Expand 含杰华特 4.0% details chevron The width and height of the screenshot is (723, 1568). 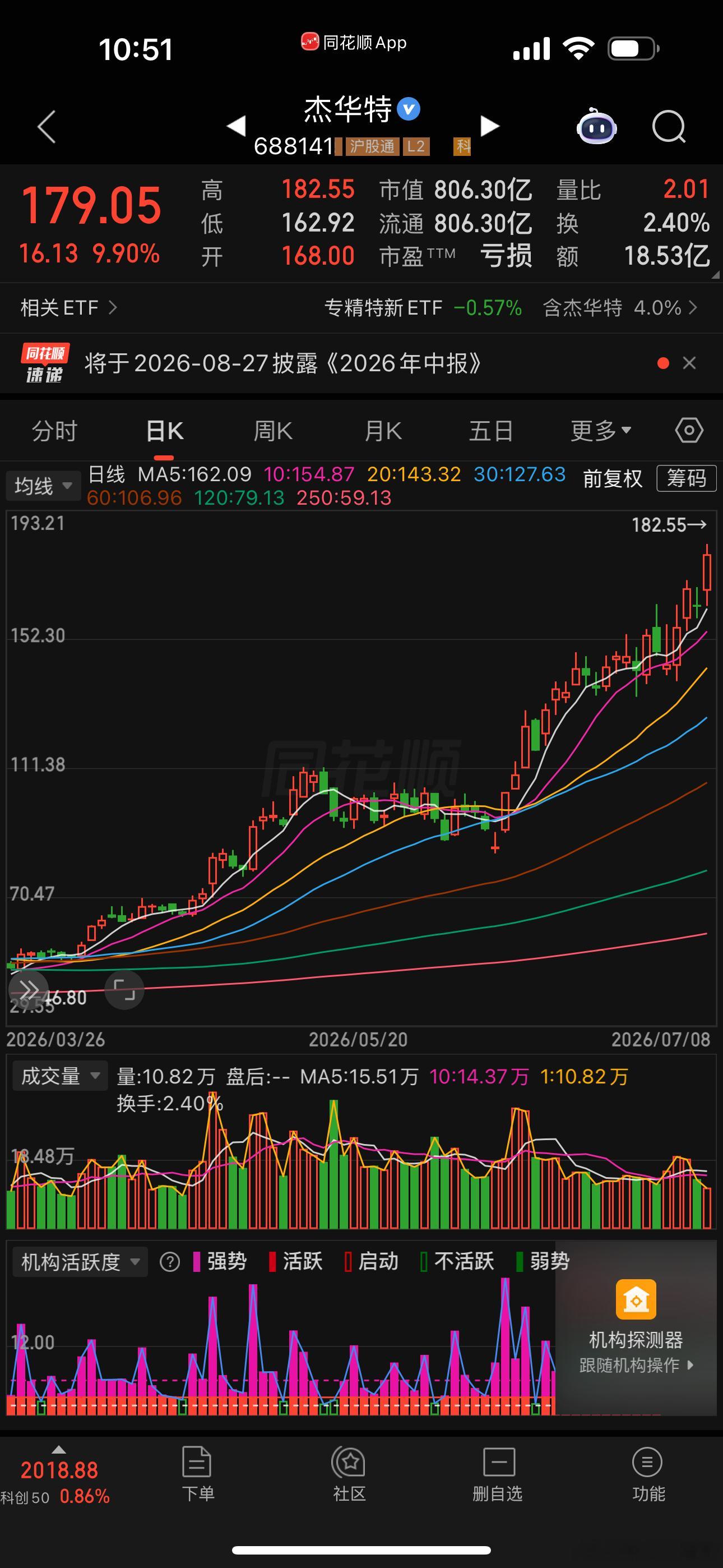[693, 307]
